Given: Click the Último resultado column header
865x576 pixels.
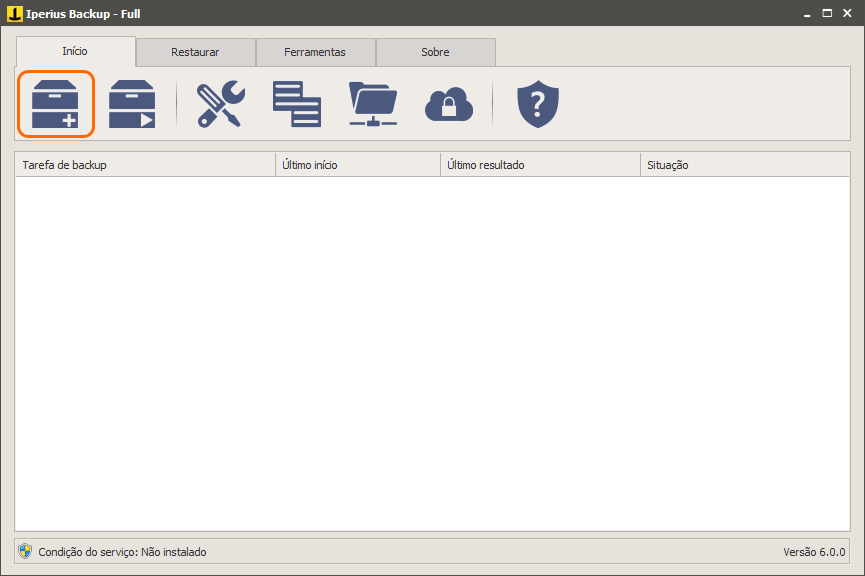Looking at the screenshot, I should click(x=541, y=165).
